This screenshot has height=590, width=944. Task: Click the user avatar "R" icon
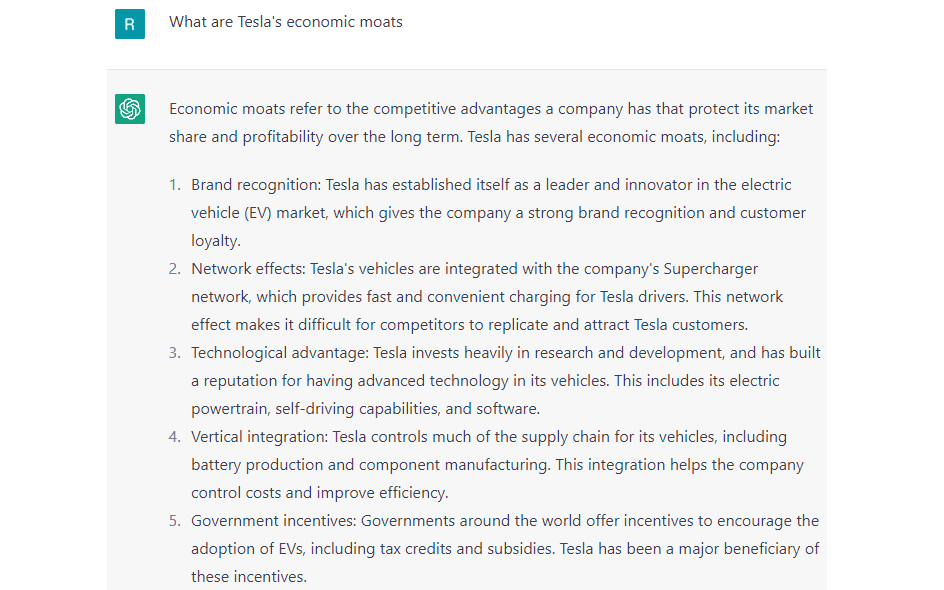click(x=130, y=24)
